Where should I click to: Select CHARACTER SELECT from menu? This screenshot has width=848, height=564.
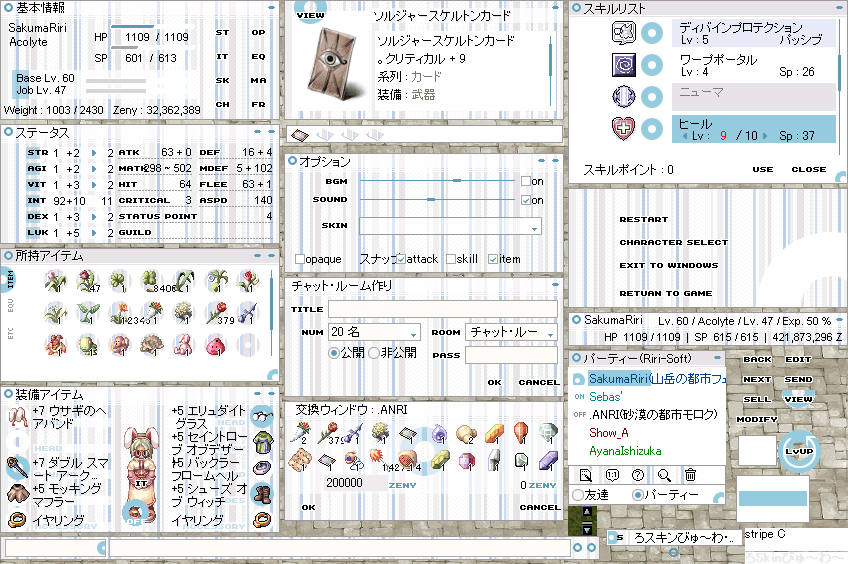(x=674, y=242)
